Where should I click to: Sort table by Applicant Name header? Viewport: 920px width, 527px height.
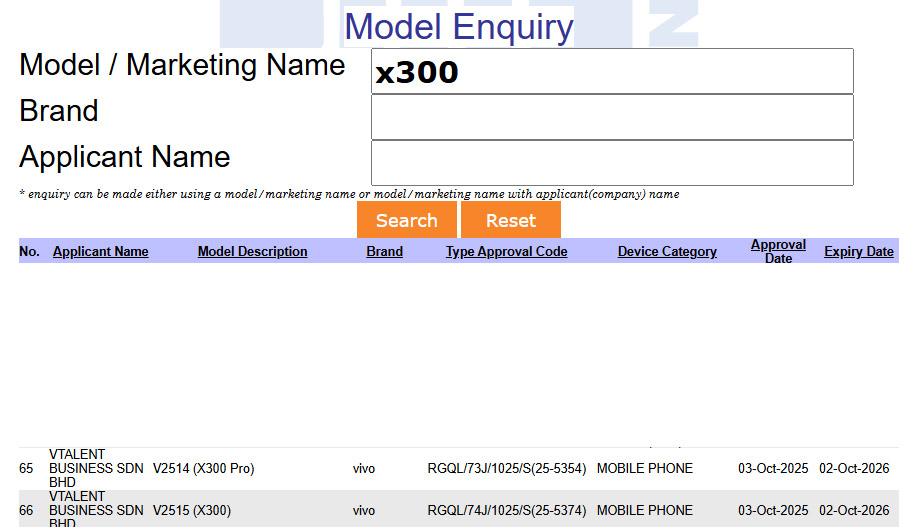coord(100,252)
